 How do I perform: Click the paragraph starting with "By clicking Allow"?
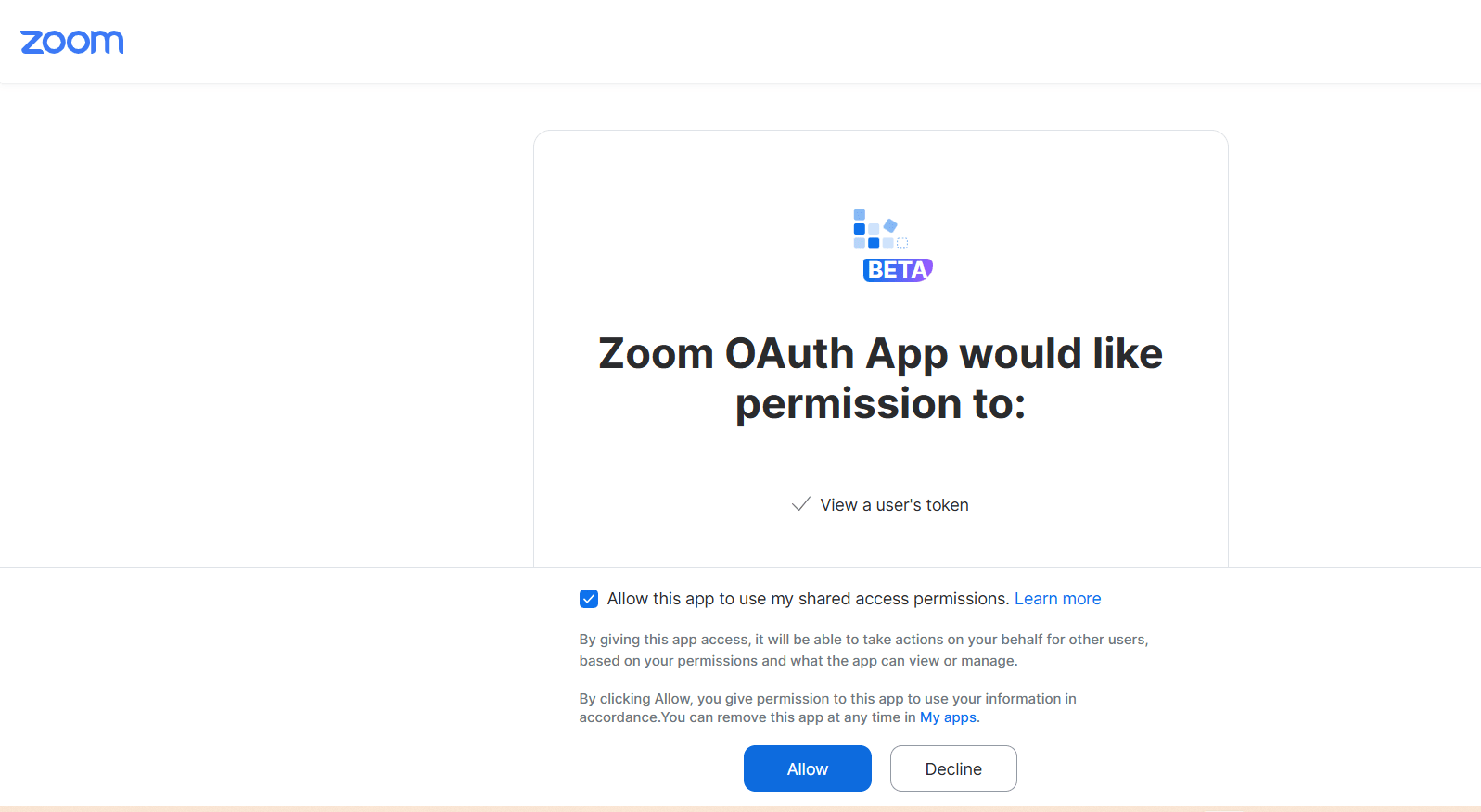(827, 707)
